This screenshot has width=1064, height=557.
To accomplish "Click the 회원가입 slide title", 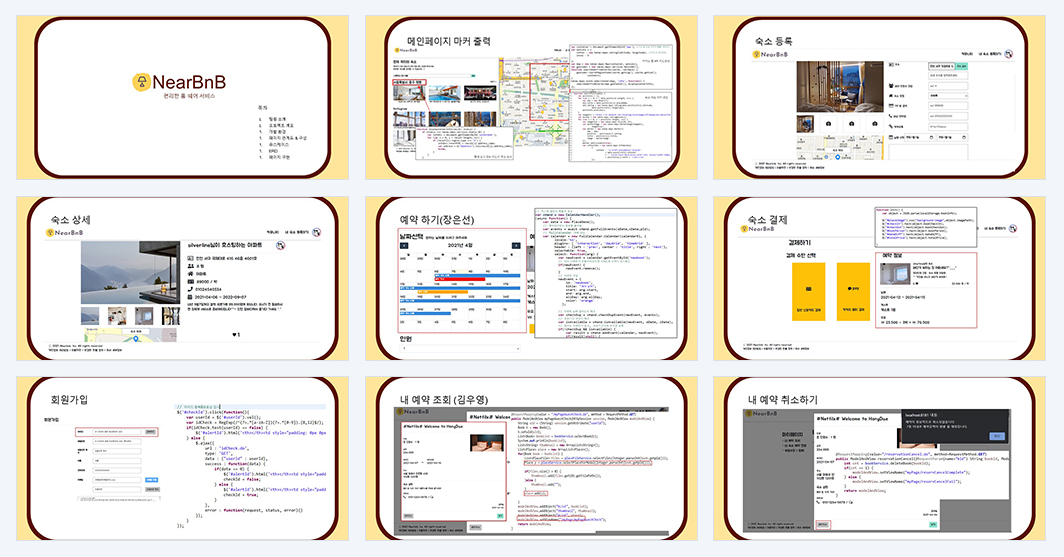I will pyautogui.click(x=69, y=400).
